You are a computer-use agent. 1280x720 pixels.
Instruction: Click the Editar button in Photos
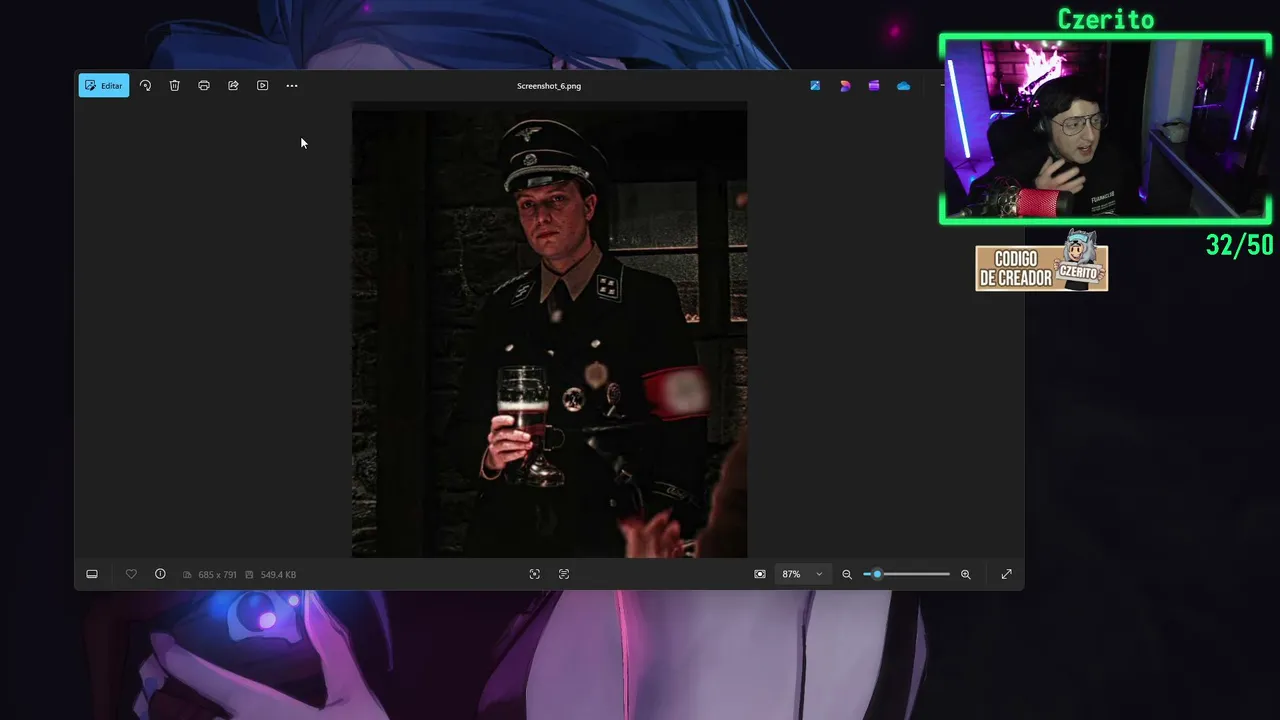point(104,86)
